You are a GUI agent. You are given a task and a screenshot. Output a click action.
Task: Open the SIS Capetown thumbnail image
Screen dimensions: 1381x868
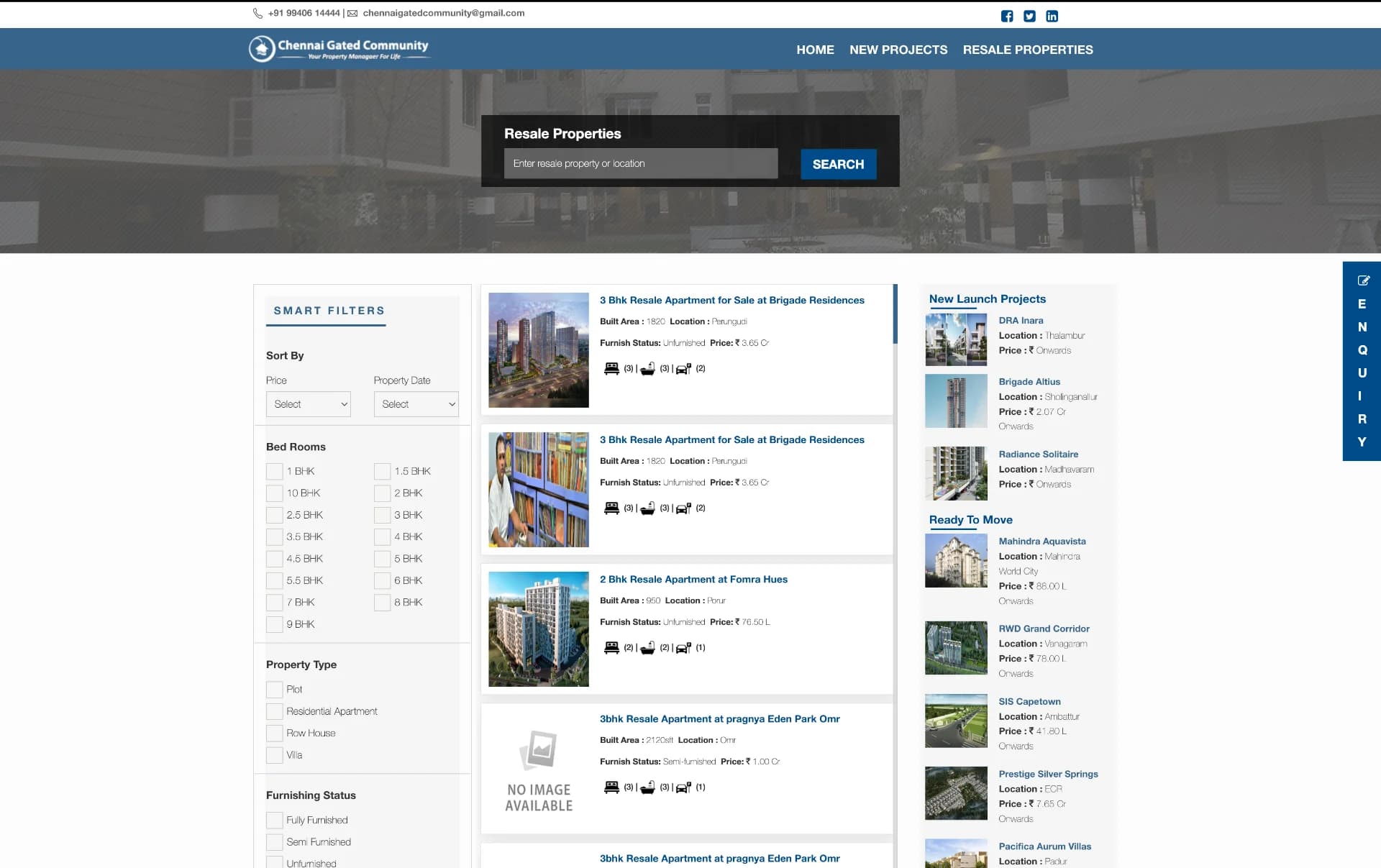tap(956, 721)
